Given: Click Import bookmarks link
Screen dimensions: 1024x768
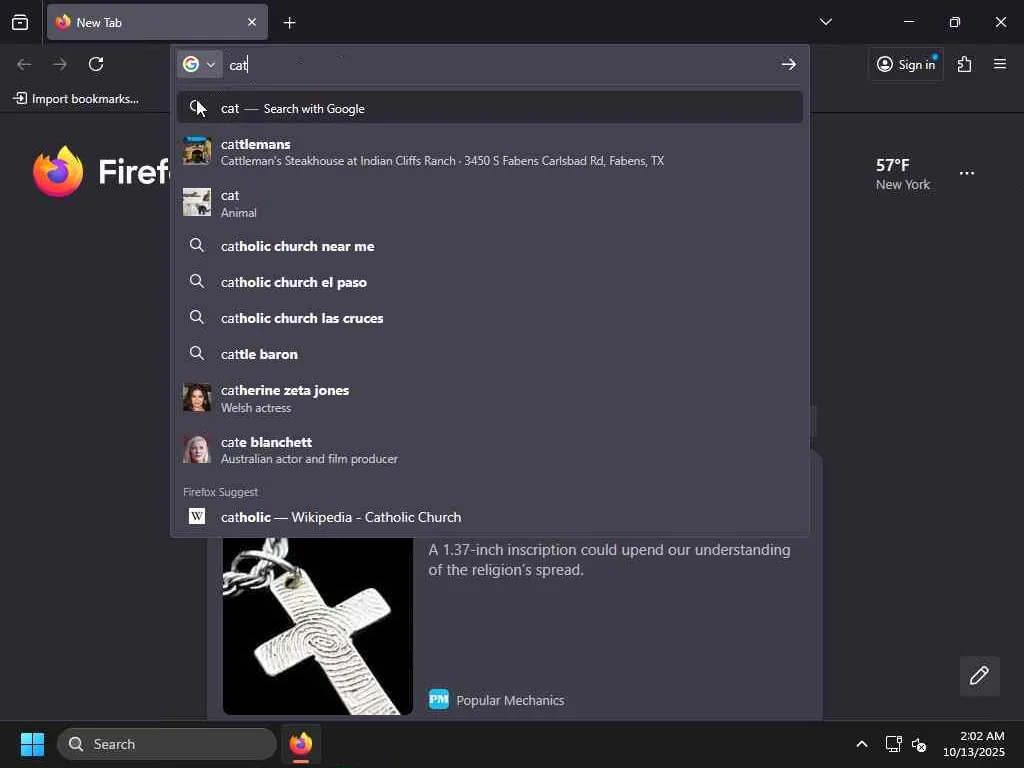Looking at the screenshot, I should pyautogui.click(x=76, y=99).
